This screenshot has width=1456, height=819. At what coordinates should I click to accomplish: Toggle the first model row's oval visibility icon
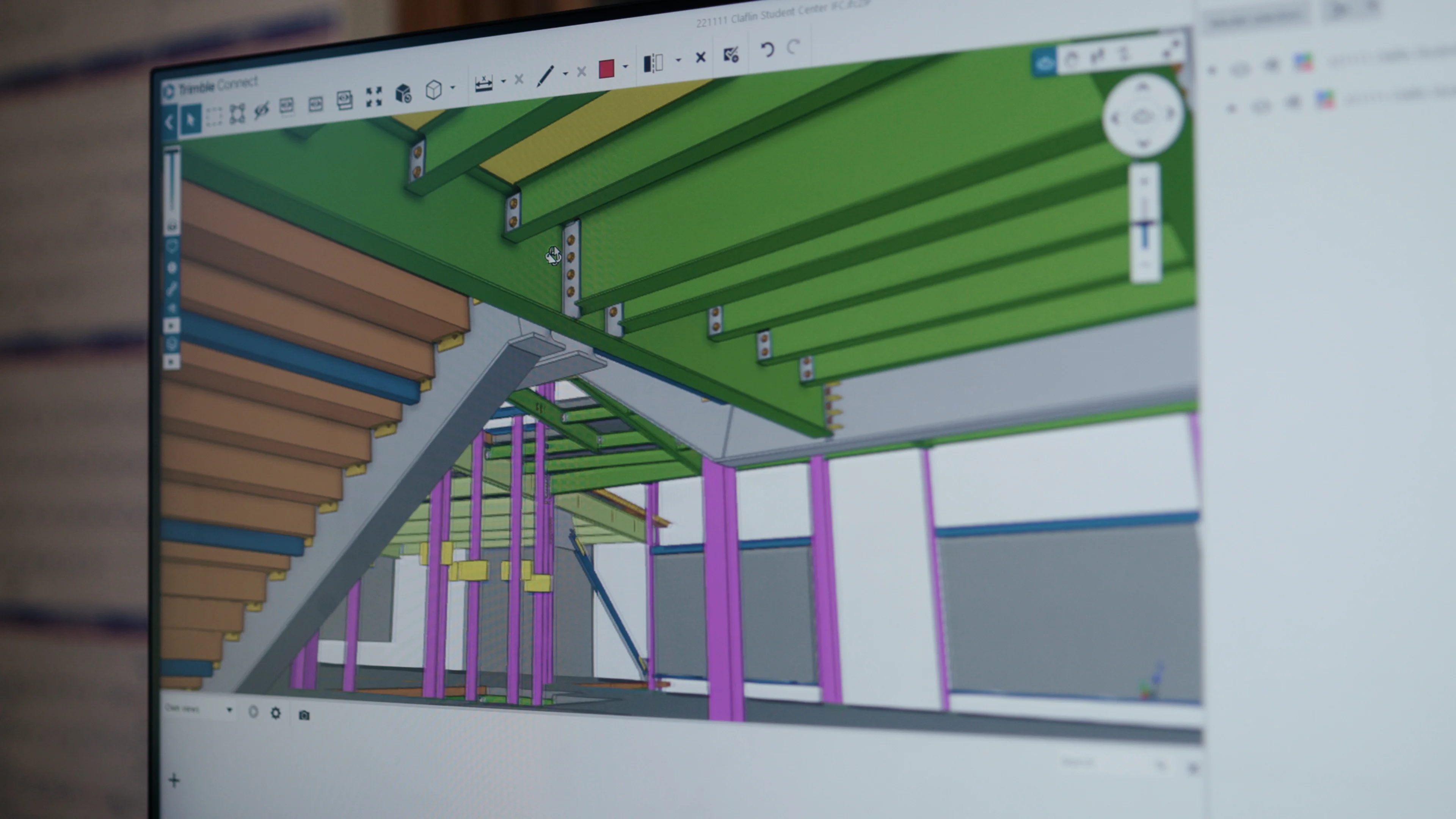tap(1240, 69)
